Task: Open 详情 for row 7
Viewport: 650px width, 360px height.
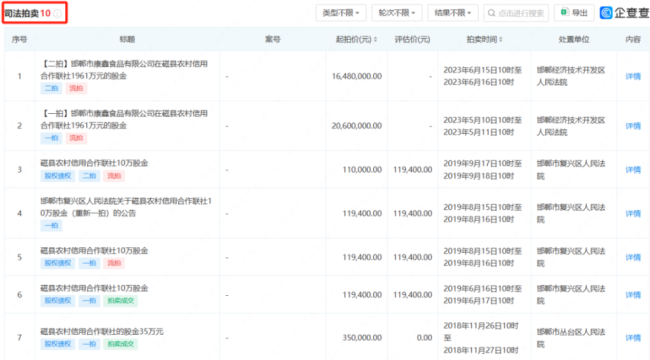Action: pos(633,338)
